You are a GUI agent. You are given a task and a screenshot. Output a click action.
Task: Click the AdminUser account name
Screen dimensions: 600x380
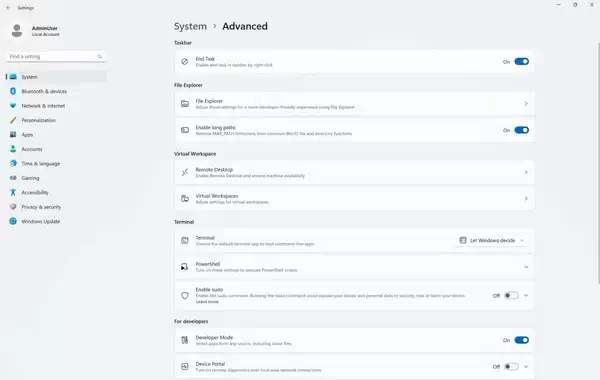(45, 28)
